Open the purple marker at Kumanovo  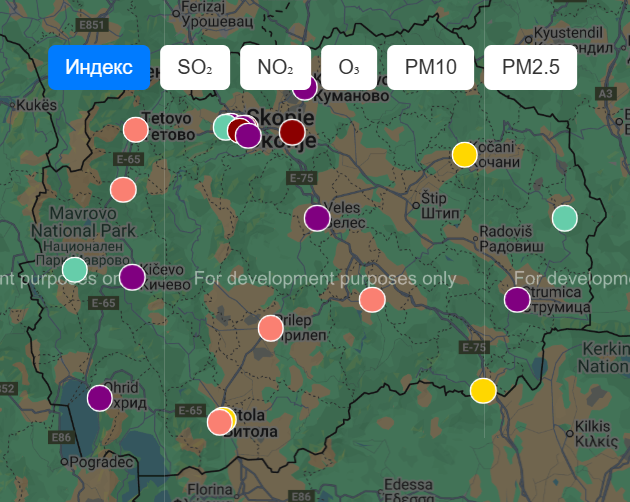[305, 88]
